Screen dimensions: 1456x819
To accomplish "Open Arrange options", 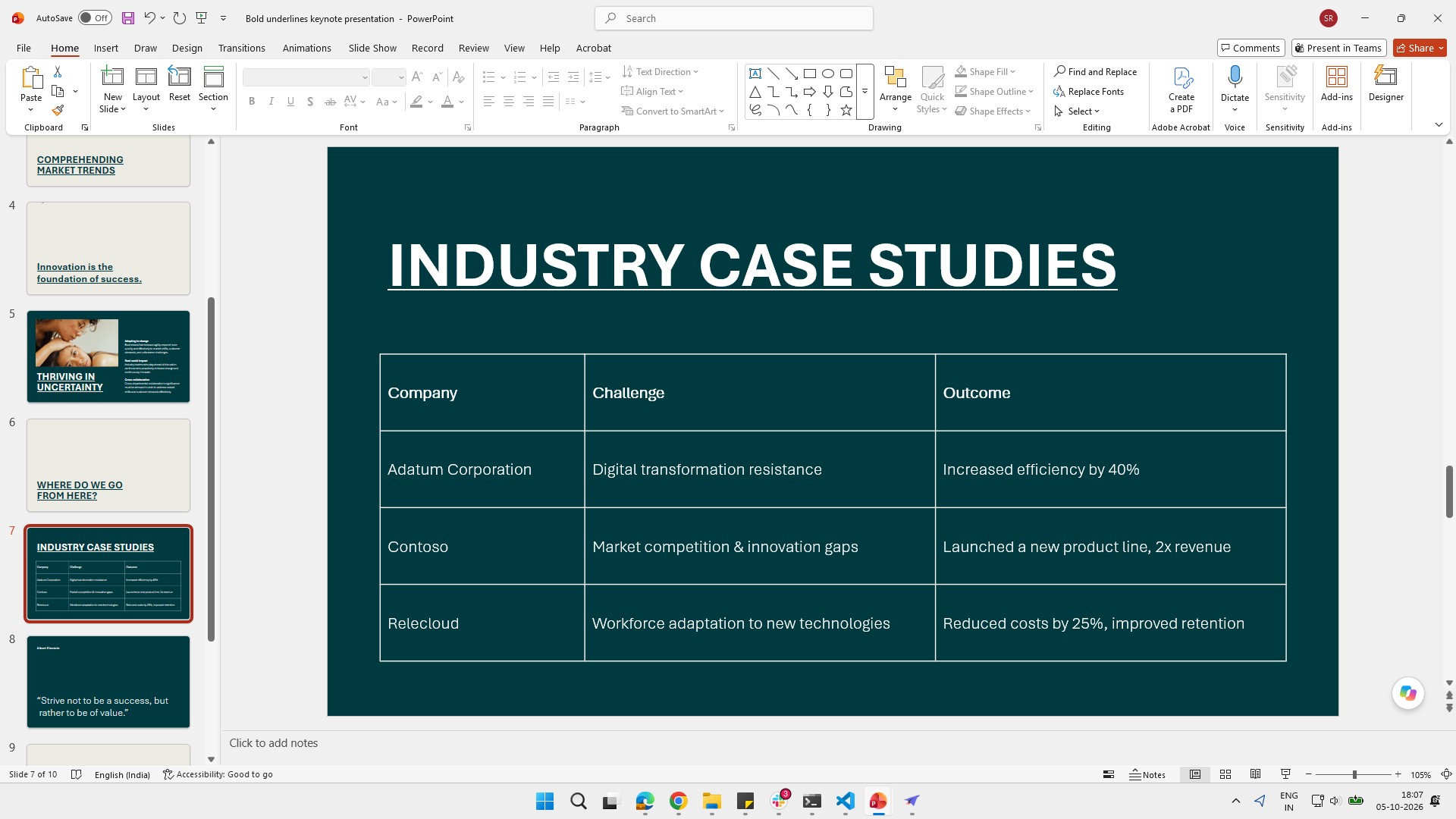I will click(x=895, y=89).
